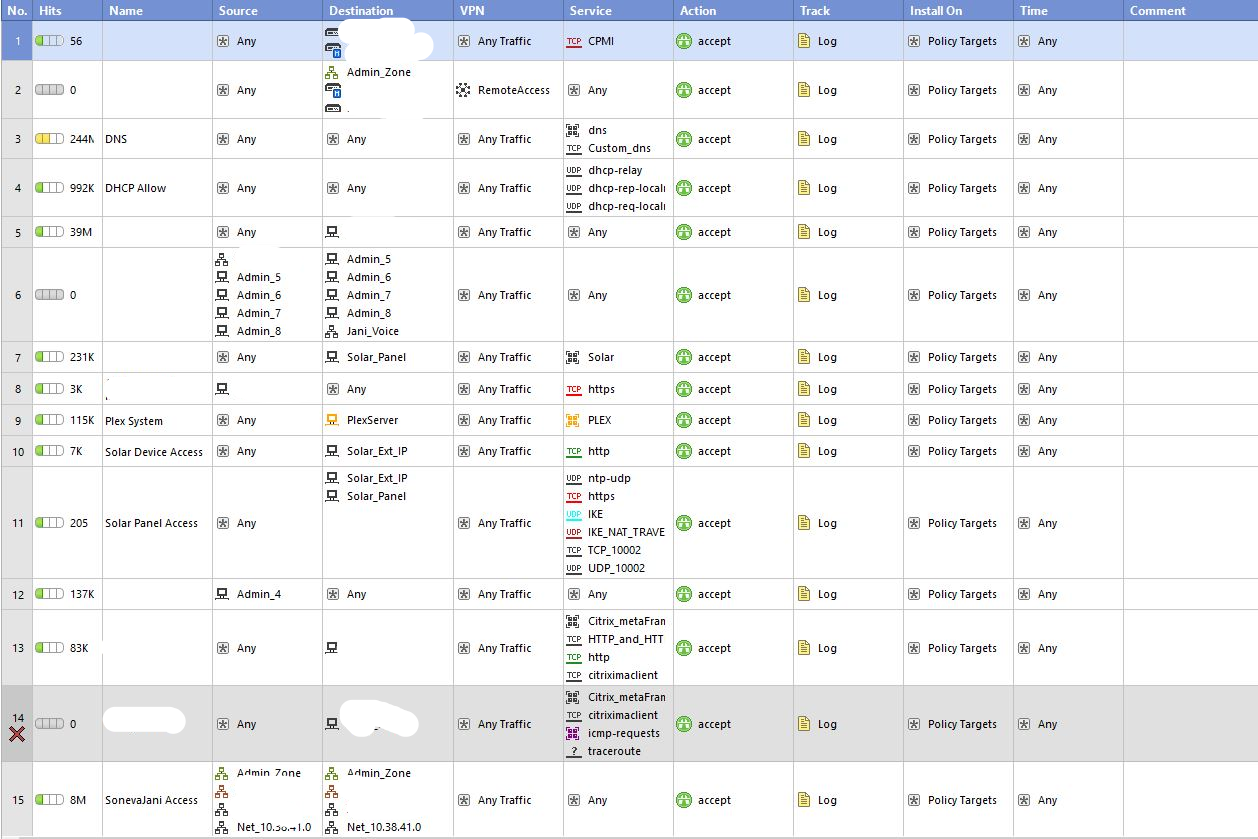
Task: Select the PlexServer host icon in rule 9
Action: click(333, 420)
